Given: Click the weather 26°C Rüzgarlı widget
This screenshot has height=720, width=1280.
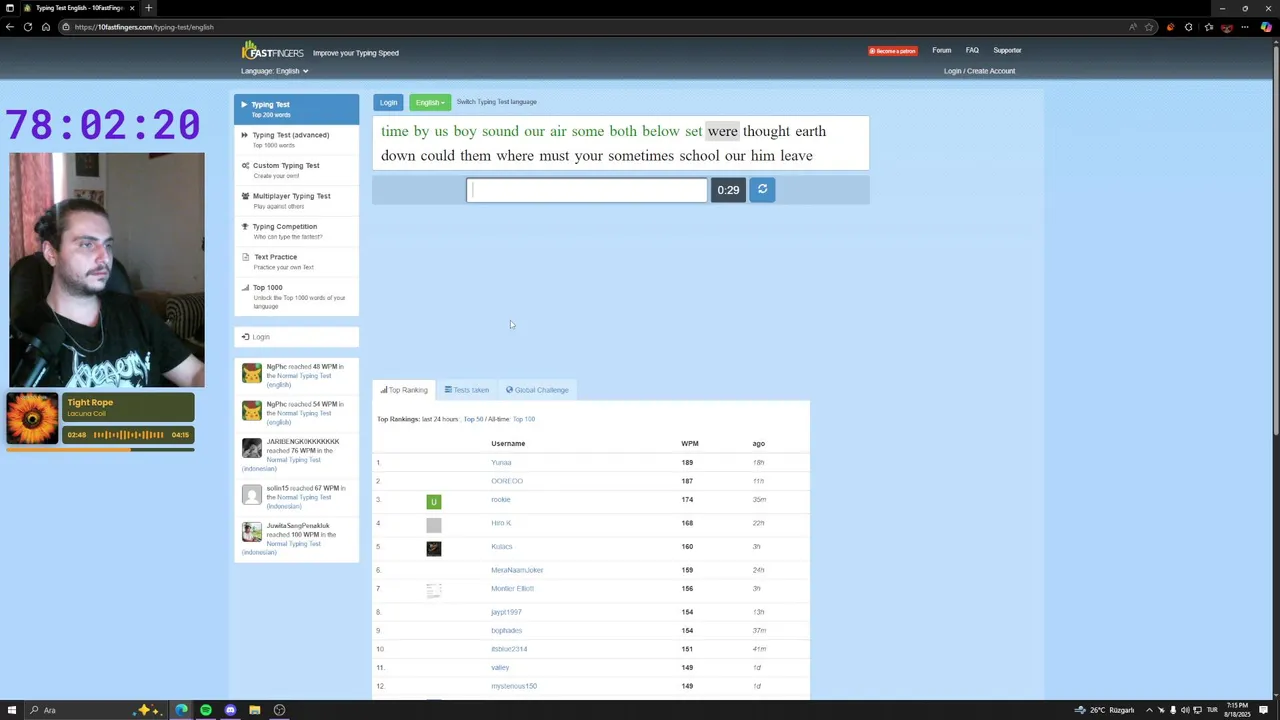Looking at the screenshot, I should pos(1105,710).
